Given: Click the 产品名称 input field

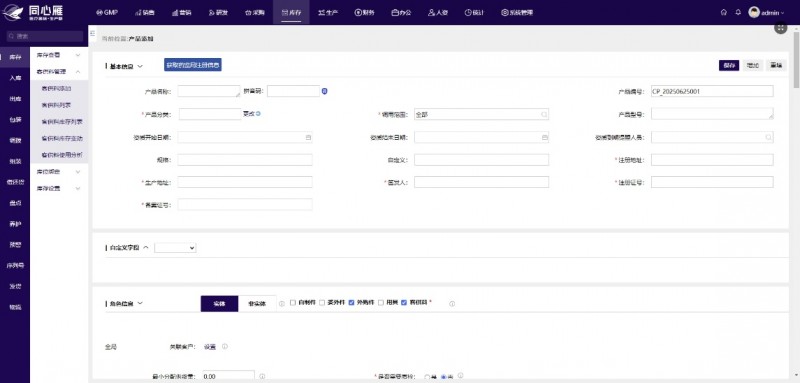Looking at the screenshot, I should coord(209,91).
